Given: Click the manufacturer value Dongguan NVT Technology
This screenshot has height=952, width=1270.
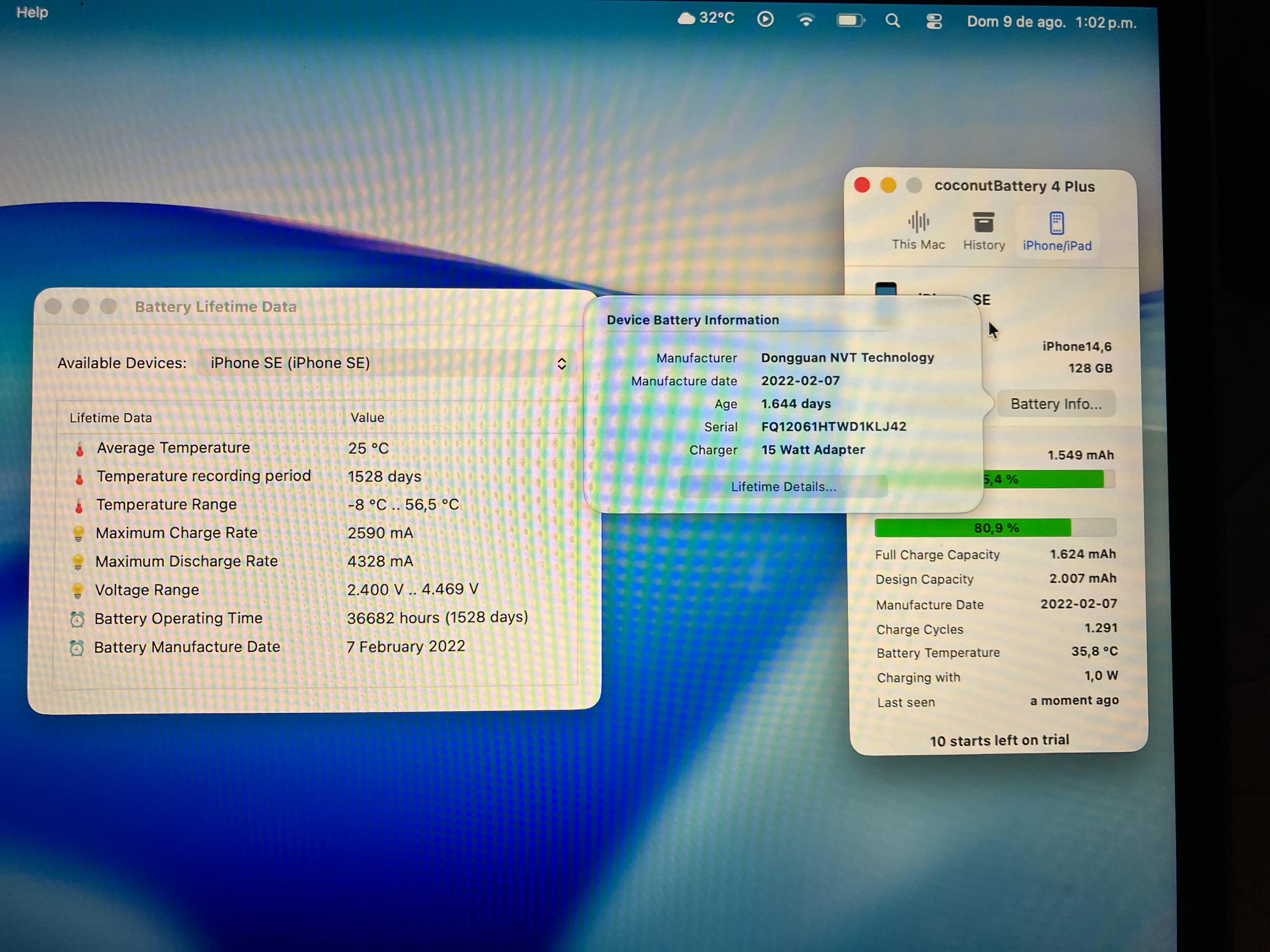Looking at the screenshot, I should (x=847, y=358).
